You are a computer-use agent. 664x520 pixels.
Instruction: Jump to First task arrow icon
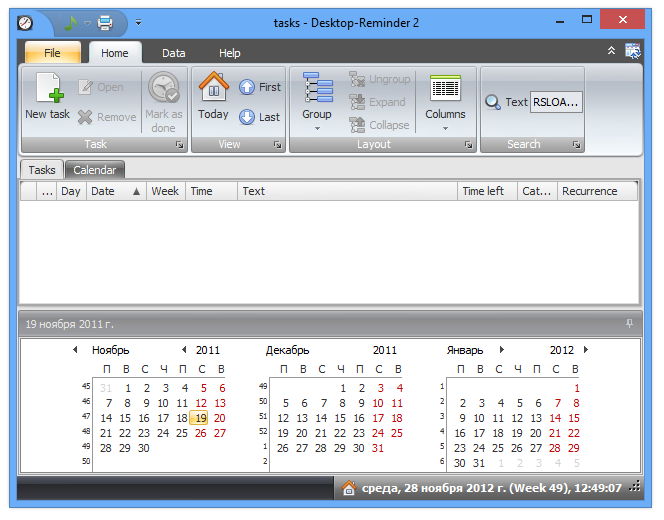click(x=247, y=87)
